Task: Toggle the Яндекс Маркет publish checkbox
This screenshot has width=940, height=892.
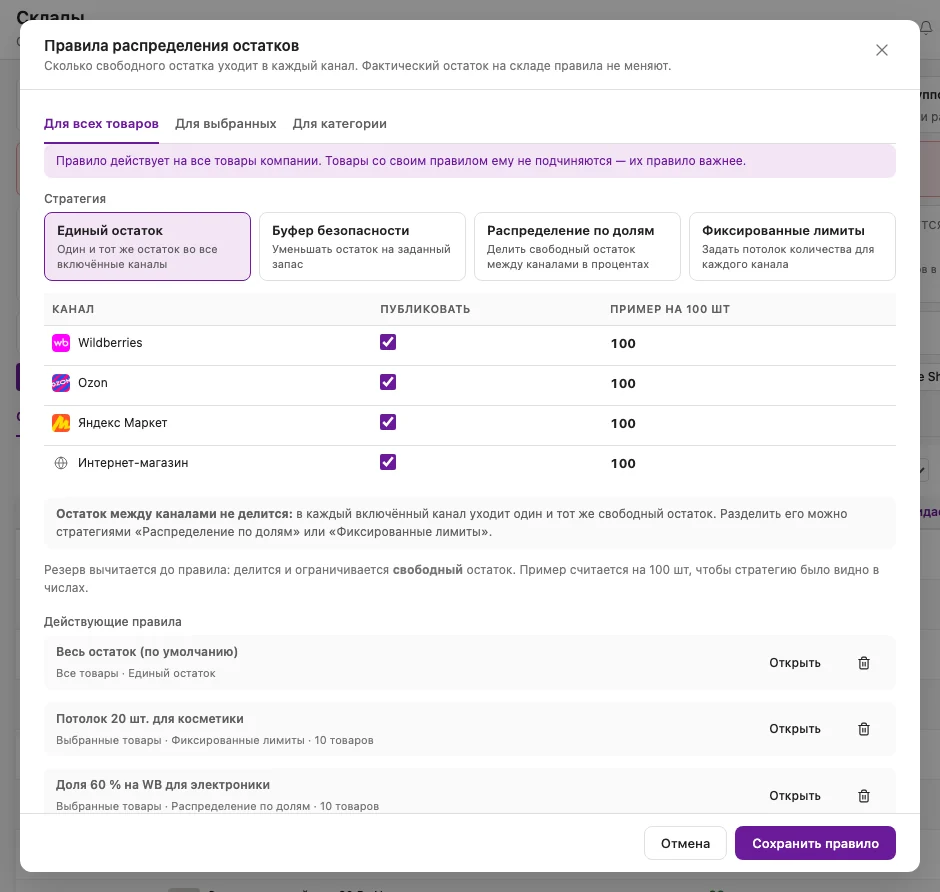Action: pyautogui.click(x=388, y=423)
